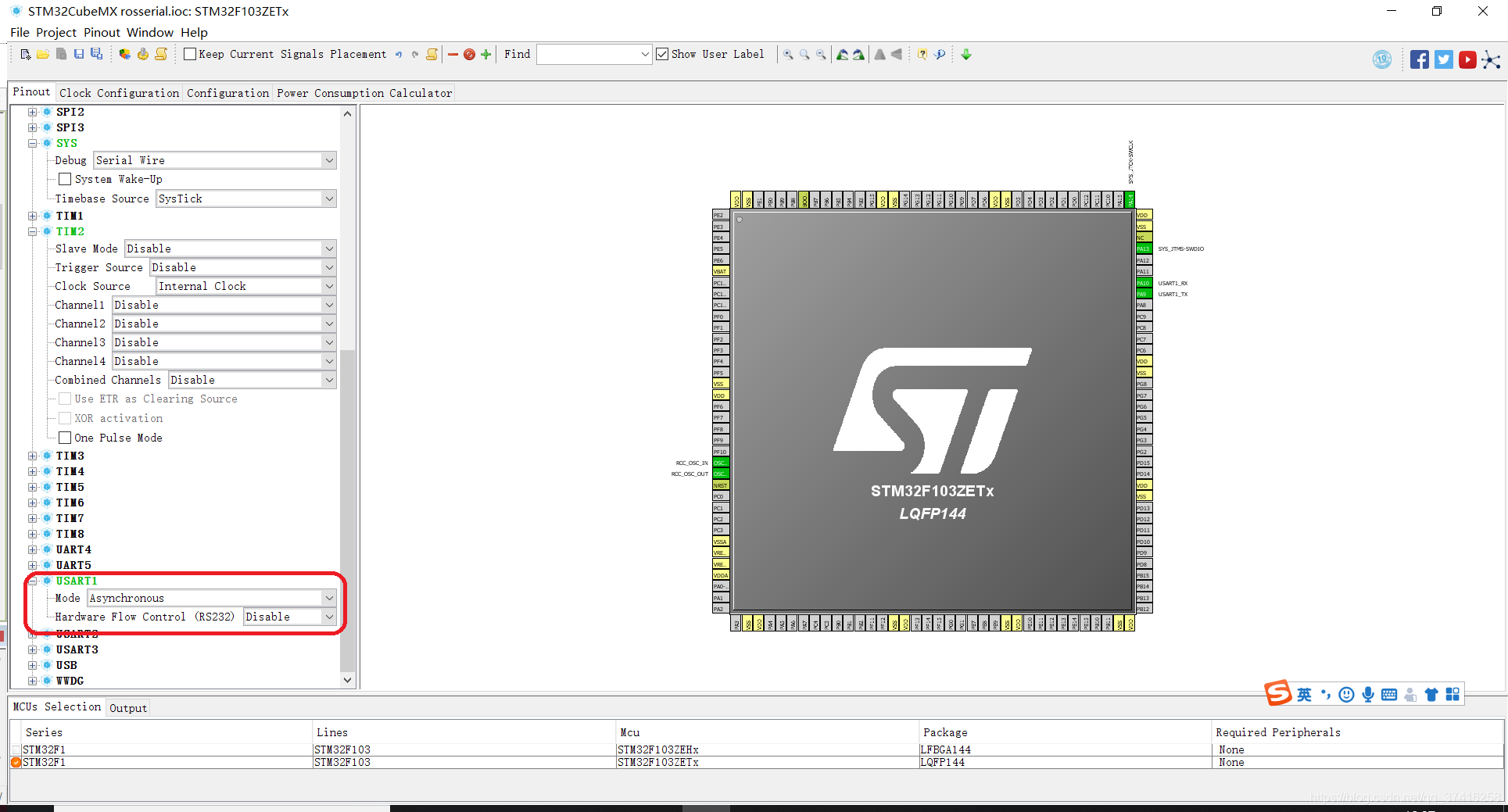Click the red circular clear pinouts icon
The width and height of the screenshot is (1508, 812).
469,55
